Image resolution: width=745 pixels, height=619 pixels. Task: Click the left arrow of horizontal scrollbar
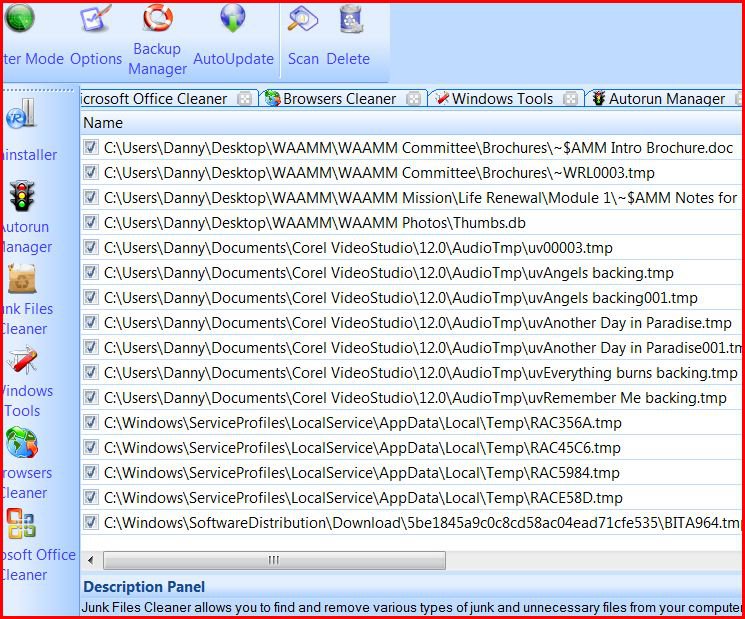91,561
